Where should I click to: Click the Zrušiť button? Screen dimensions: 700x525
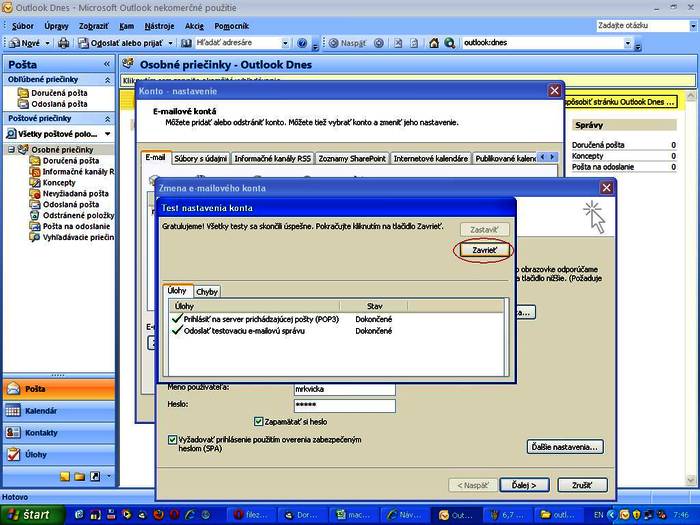coord(583,485)
